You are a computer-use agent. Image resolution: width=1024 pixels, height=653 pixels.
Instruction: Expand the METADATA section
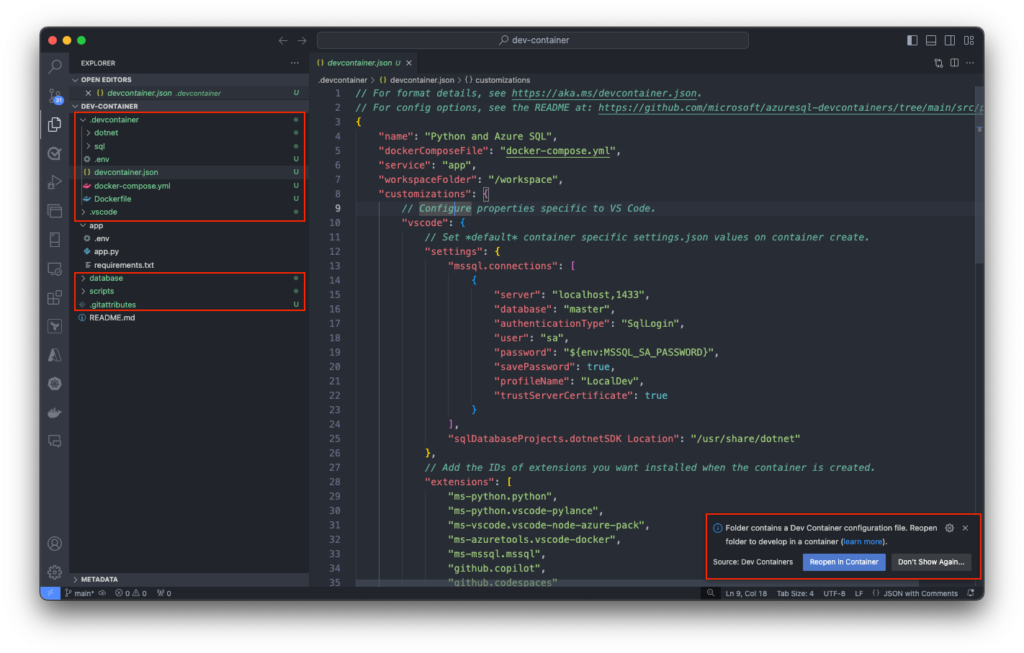(x=100, y=579)
